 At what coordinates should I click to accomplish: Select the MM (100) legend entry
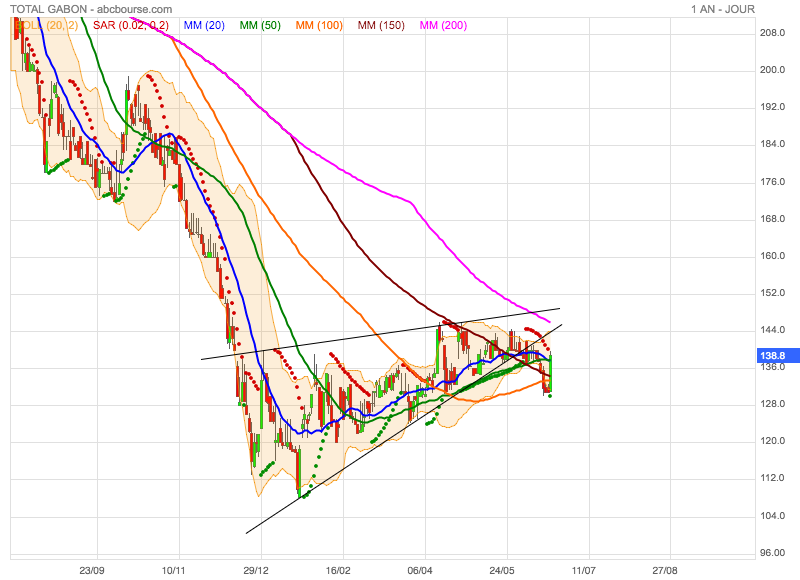click(x=319, y=26)
